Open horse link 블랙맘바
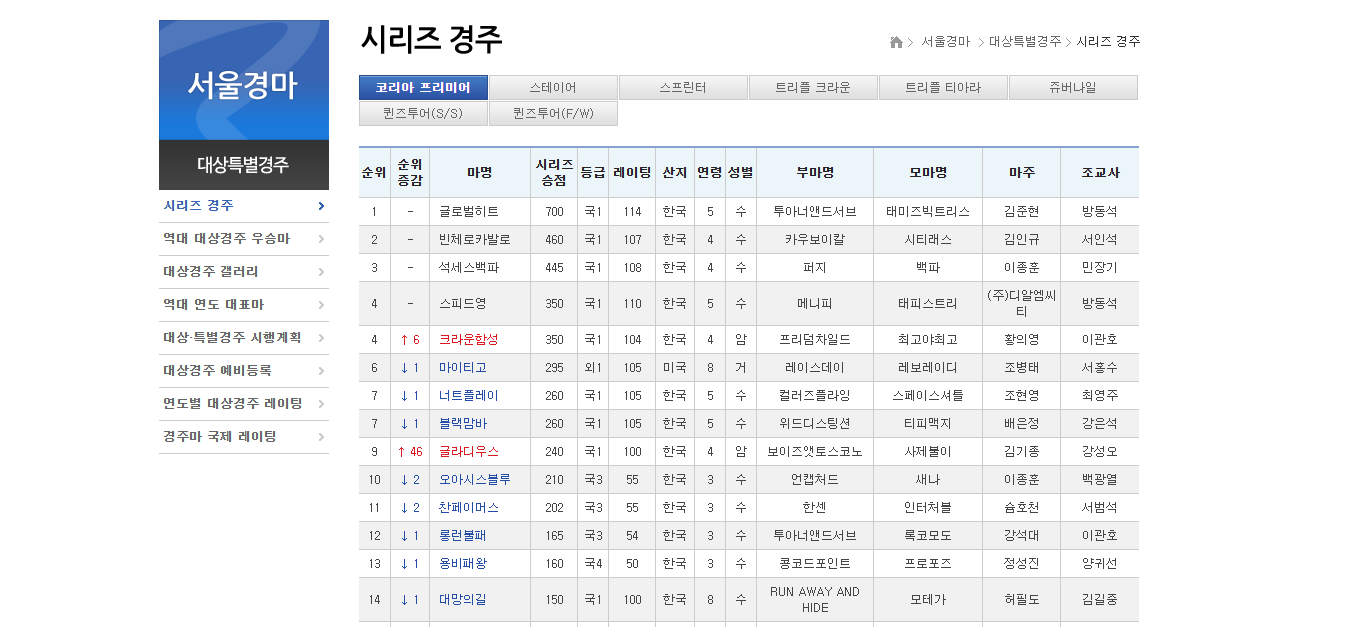The height and width of the screenshot is (627, 1363). point(463,424)
